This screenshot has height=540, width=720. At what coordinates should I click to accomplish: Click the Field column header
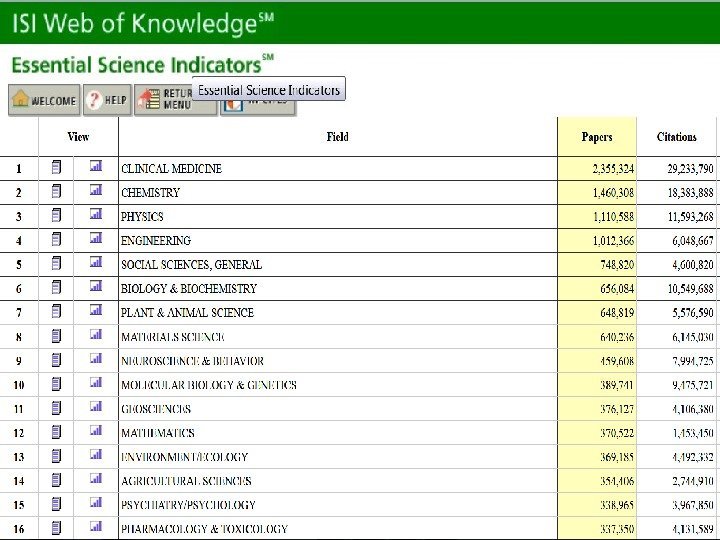click(338, 137)
